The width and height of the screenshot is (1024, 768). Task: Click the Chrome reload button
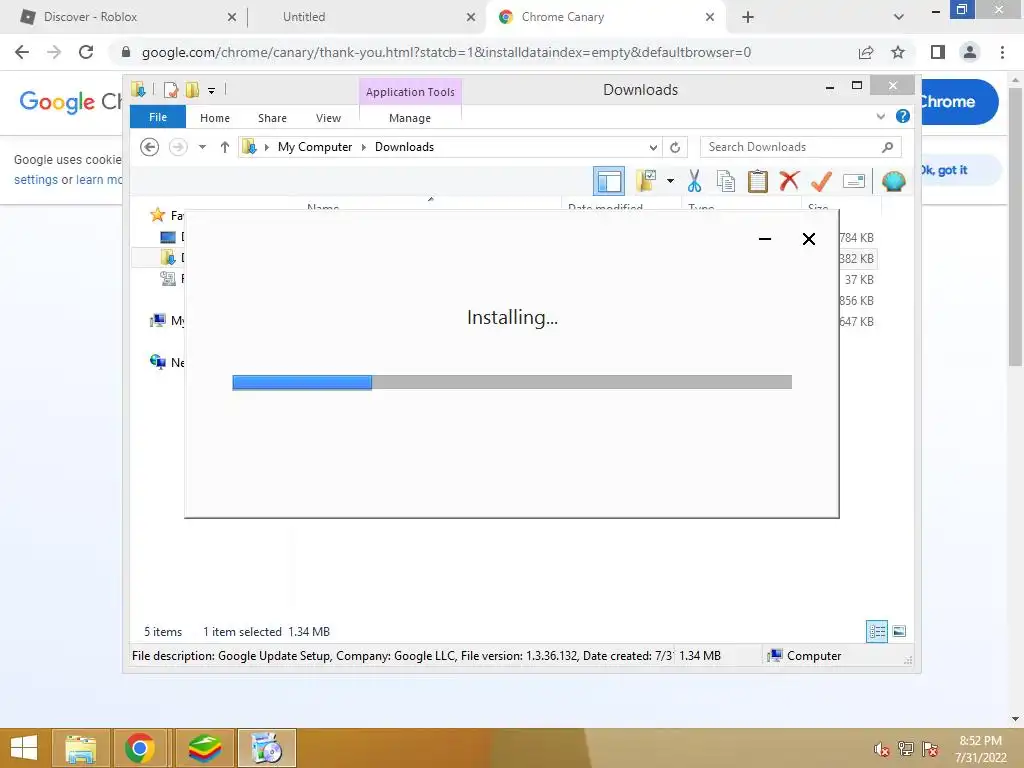point(86,52)
